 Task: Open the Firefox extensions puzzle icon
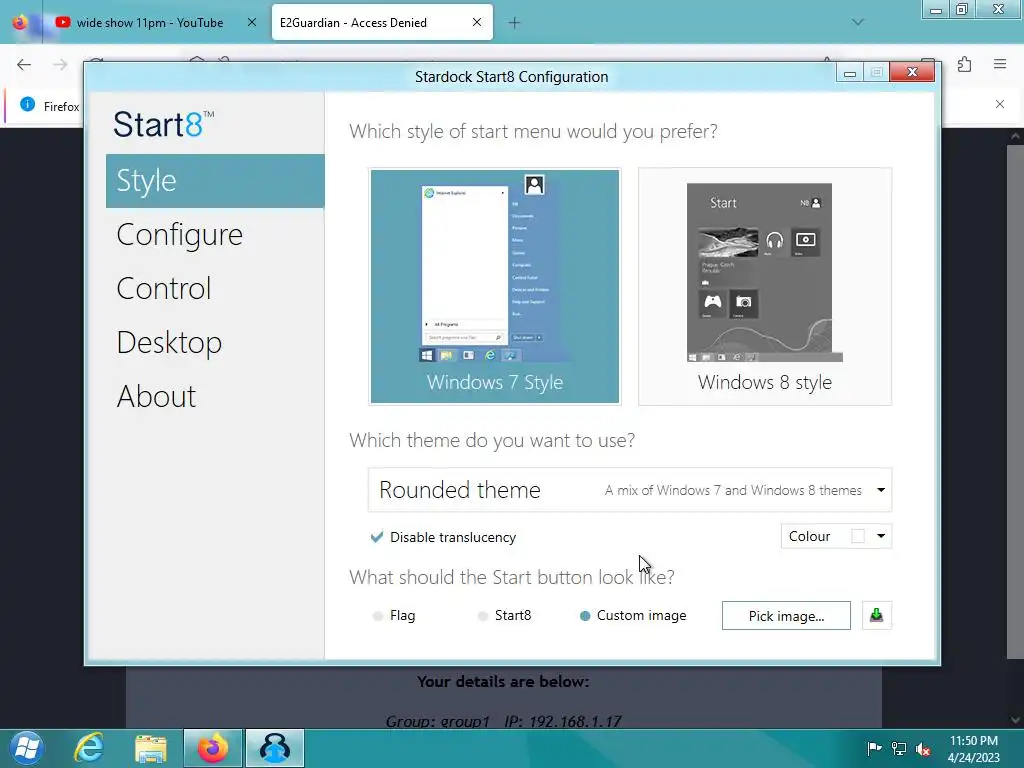(965, 64)
